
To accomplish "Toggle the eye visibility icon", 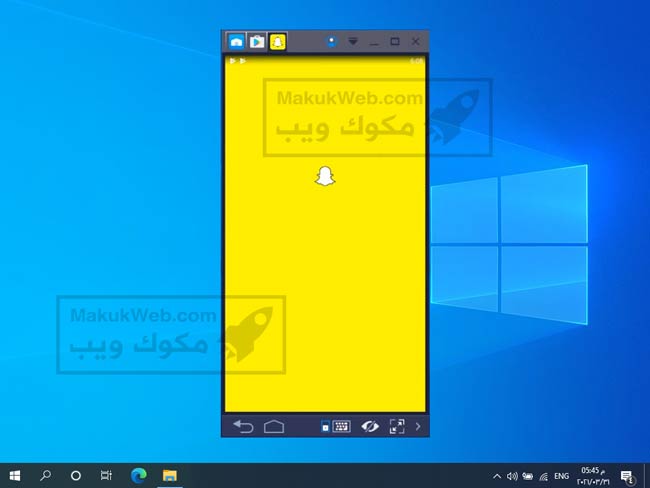I will [x=370, y=427].
